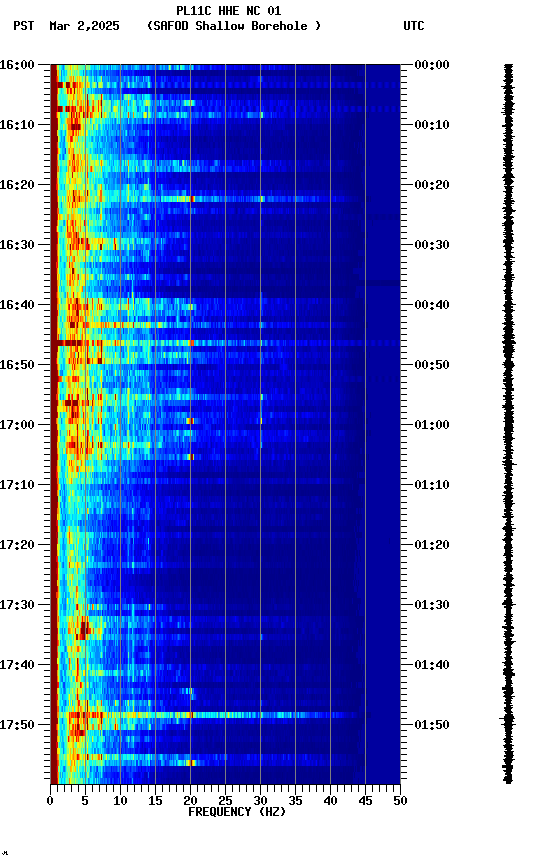Click the 00:50 UTC time label
552x864 pixels.
(432, 365)
